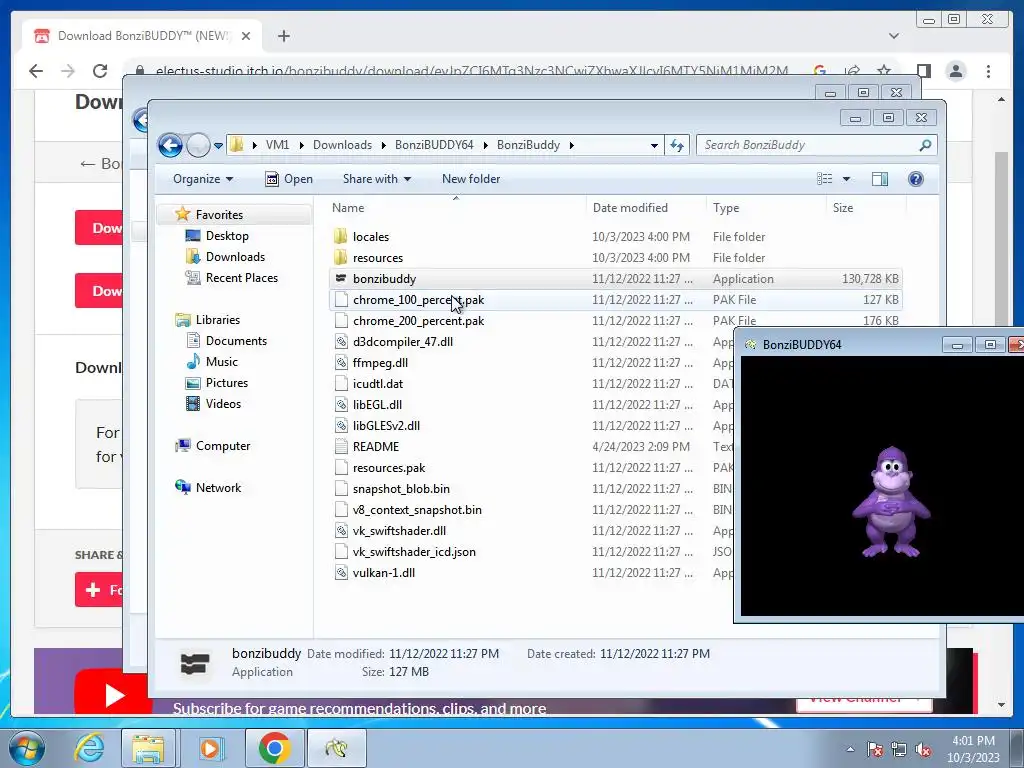The image size is (1024, 768).
Task: Expand address bar previous locations dropdown
Action: tap(654, 145)
